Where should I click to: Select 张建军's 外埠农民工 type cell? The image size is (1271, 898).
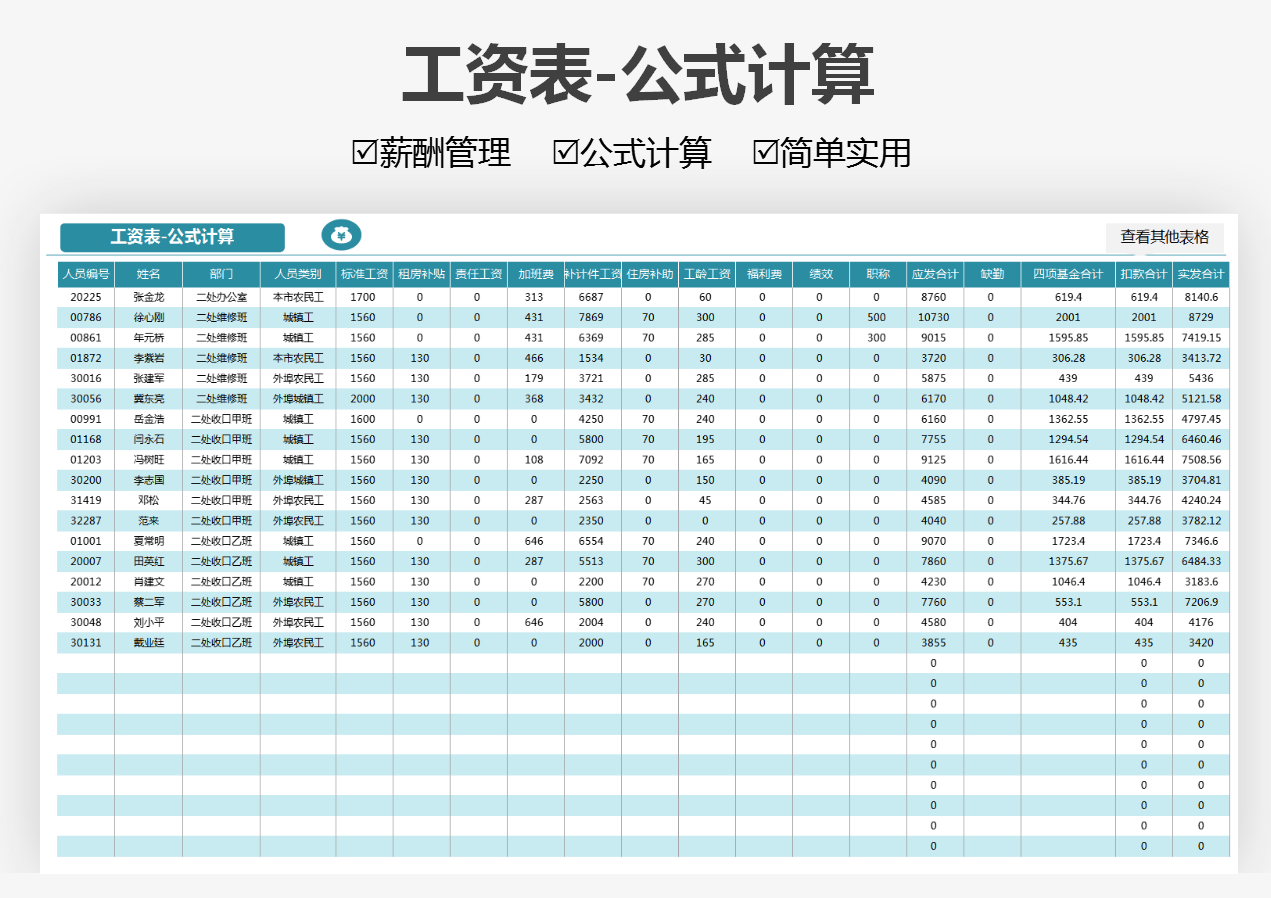[x=300, y=378]
